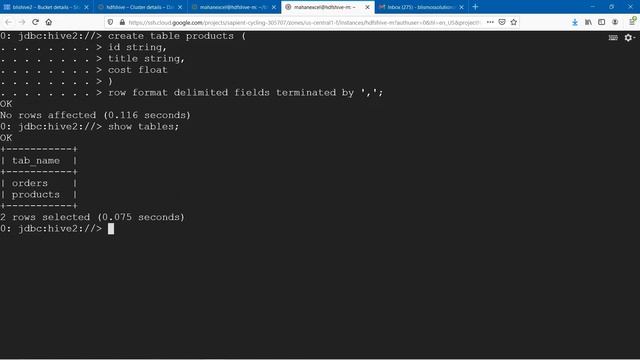The width and height of the screenshot is (640, 360).
Task: Toggle the browser sidebar
Action: pos(602,22)
